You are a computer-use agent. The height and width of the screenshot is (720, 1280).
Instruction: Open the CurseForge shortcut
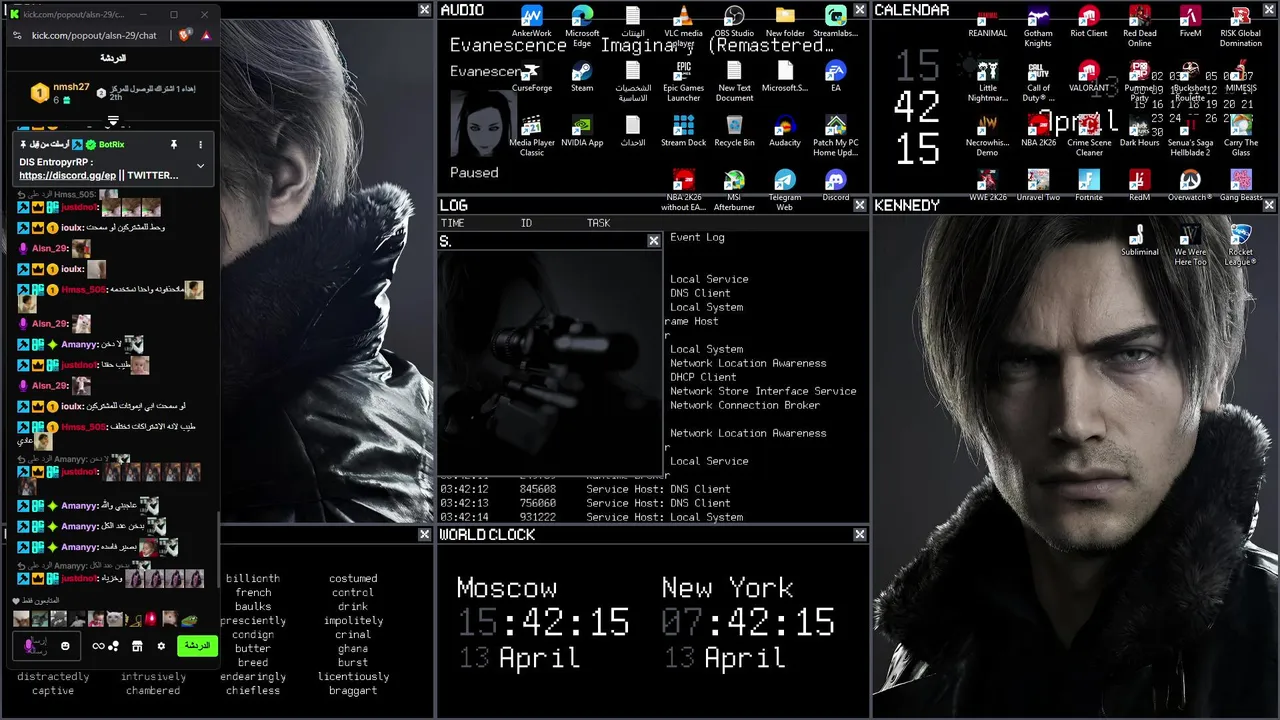[532, 78]
